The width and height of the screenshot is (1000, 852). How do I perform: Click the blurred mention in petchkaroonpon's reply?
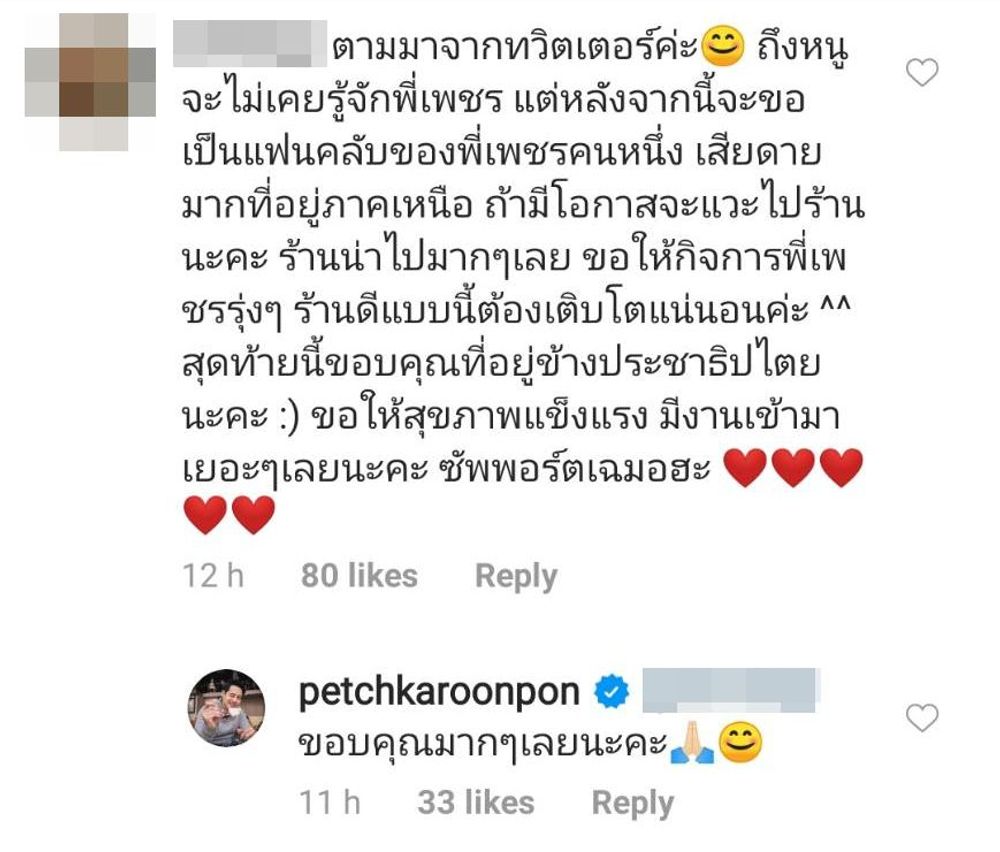[x=731, y=690]
